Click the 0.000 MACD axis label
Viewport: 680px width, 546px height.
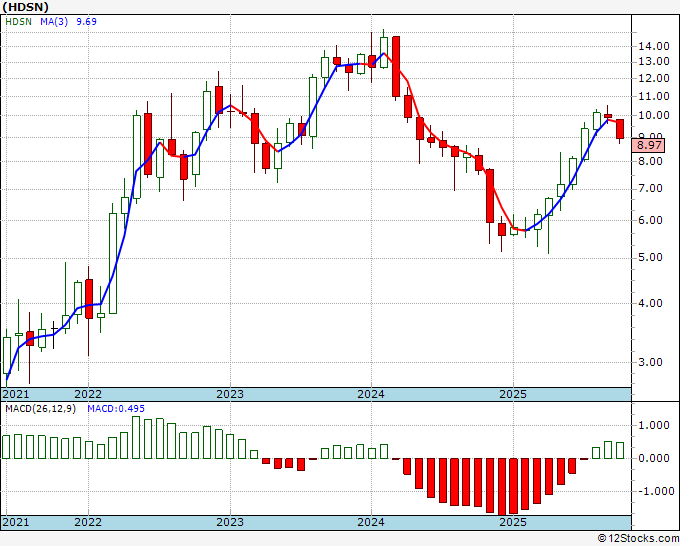pos(654,458)
